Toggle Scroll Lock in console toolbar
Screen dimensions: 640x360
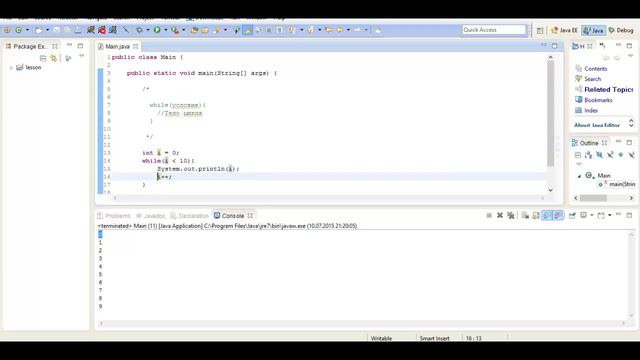click(536, 216)
